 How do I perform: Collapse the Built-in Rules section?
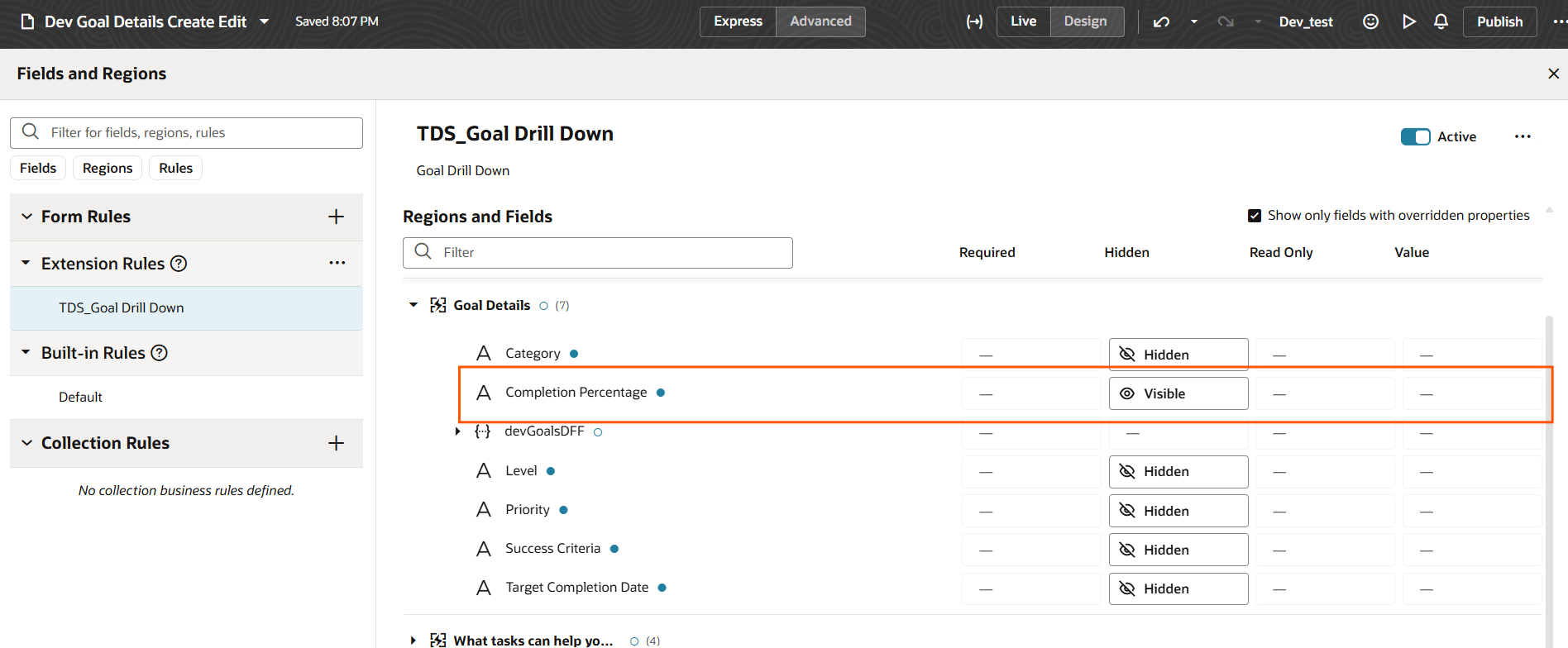click(x=26, y=353)
